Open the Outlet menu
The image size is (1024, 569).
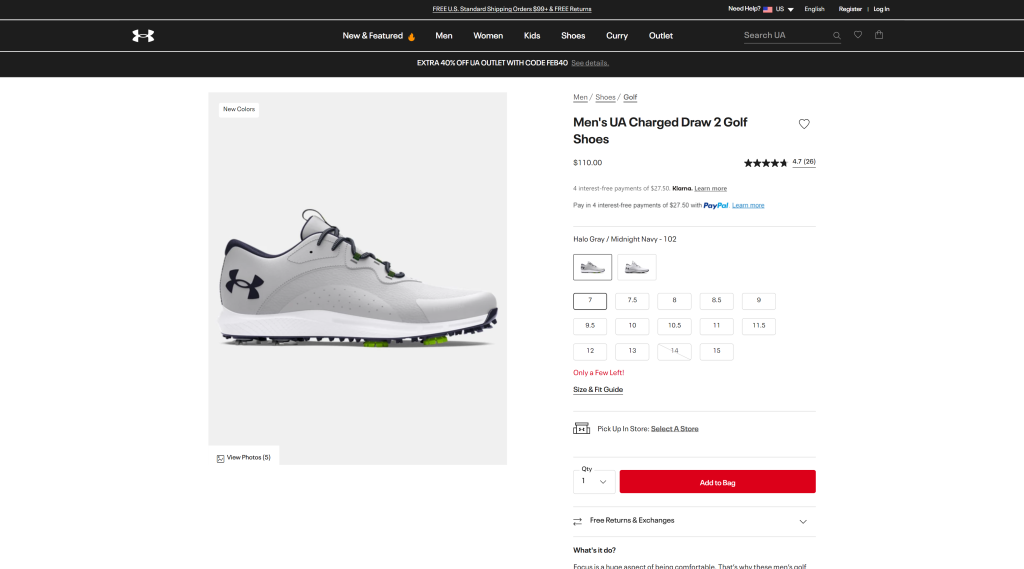(x=660, y=36)
